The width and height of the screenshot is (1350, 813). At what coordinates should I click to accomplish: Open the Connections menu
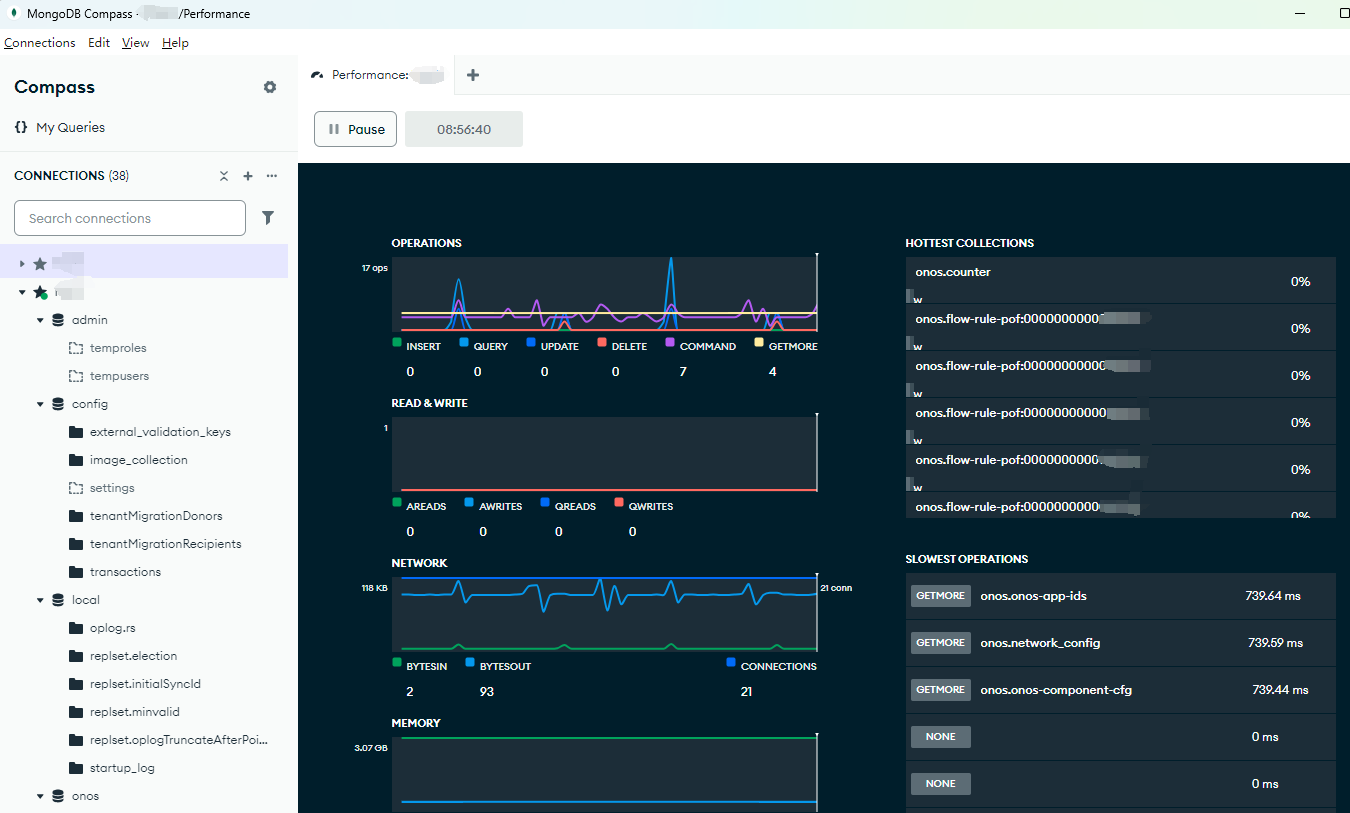tap(40, 43)
